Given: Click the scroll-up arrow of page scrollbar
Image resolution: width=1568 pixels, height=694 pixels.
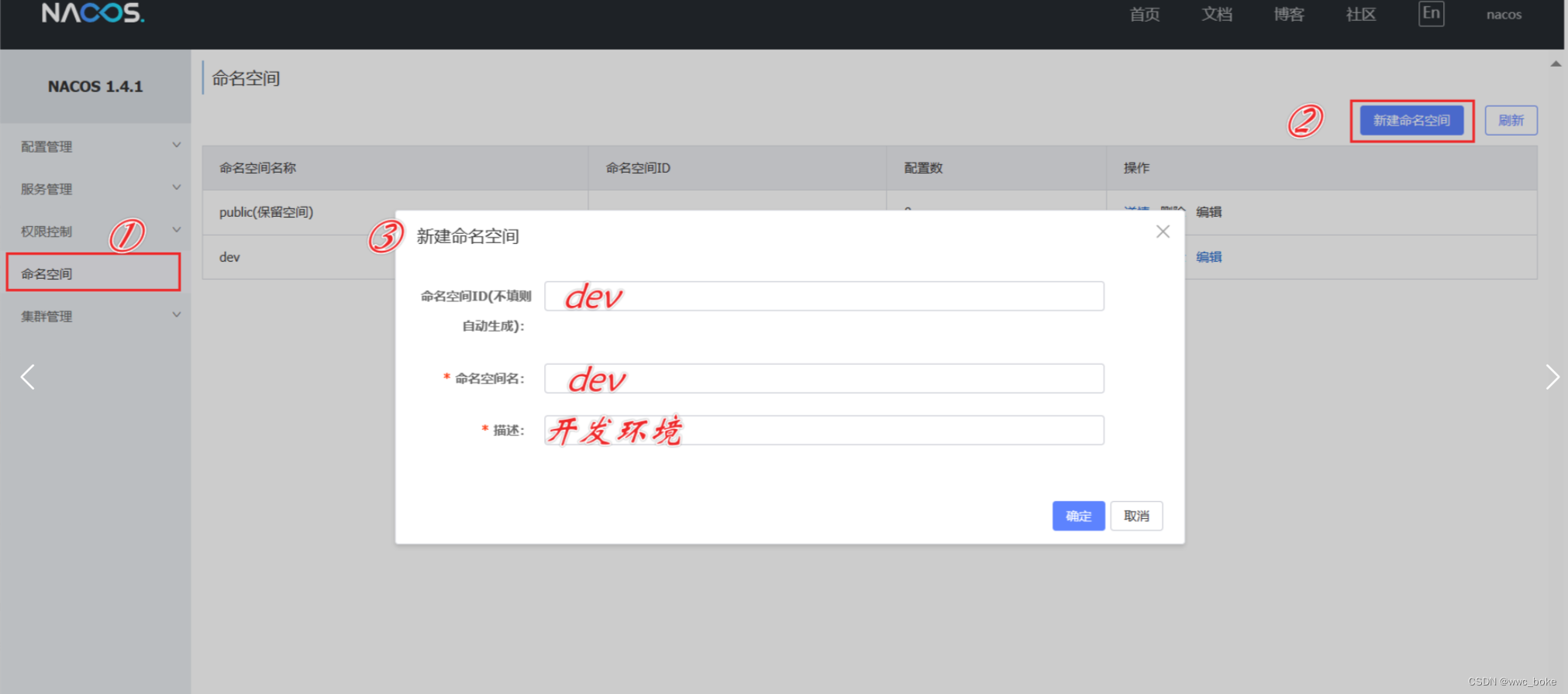Looking at the screenshot, I should click(1555, 64).
